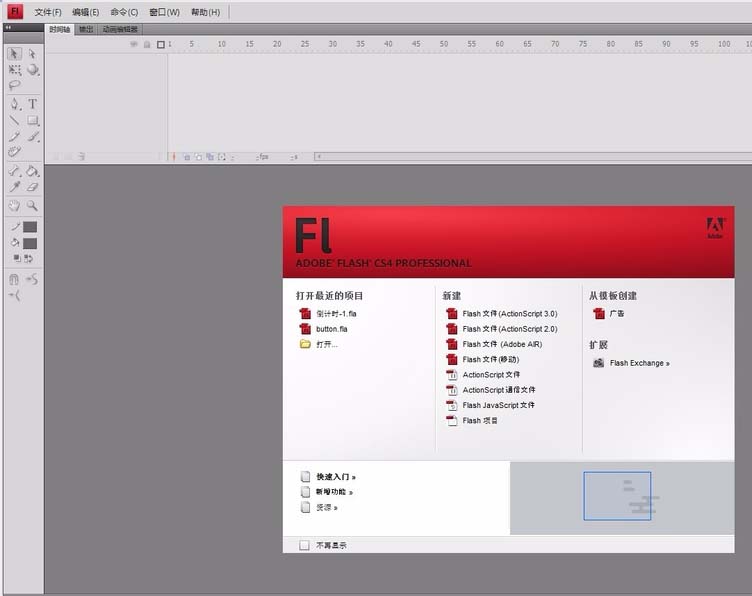The height and width of the screenshot is (596, 752).
Task: Open the 新增功能 link
Action: pos(327,492)
